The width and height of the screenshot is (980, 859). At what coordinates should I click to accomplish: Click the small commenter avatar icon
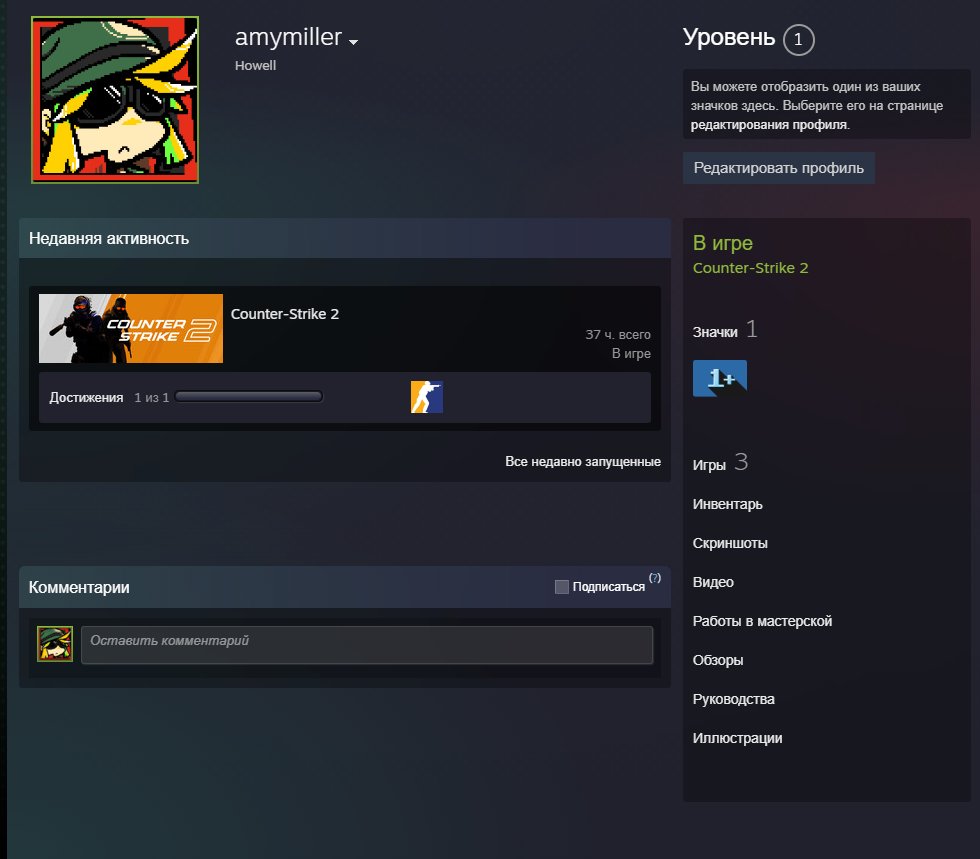(55, 644)
